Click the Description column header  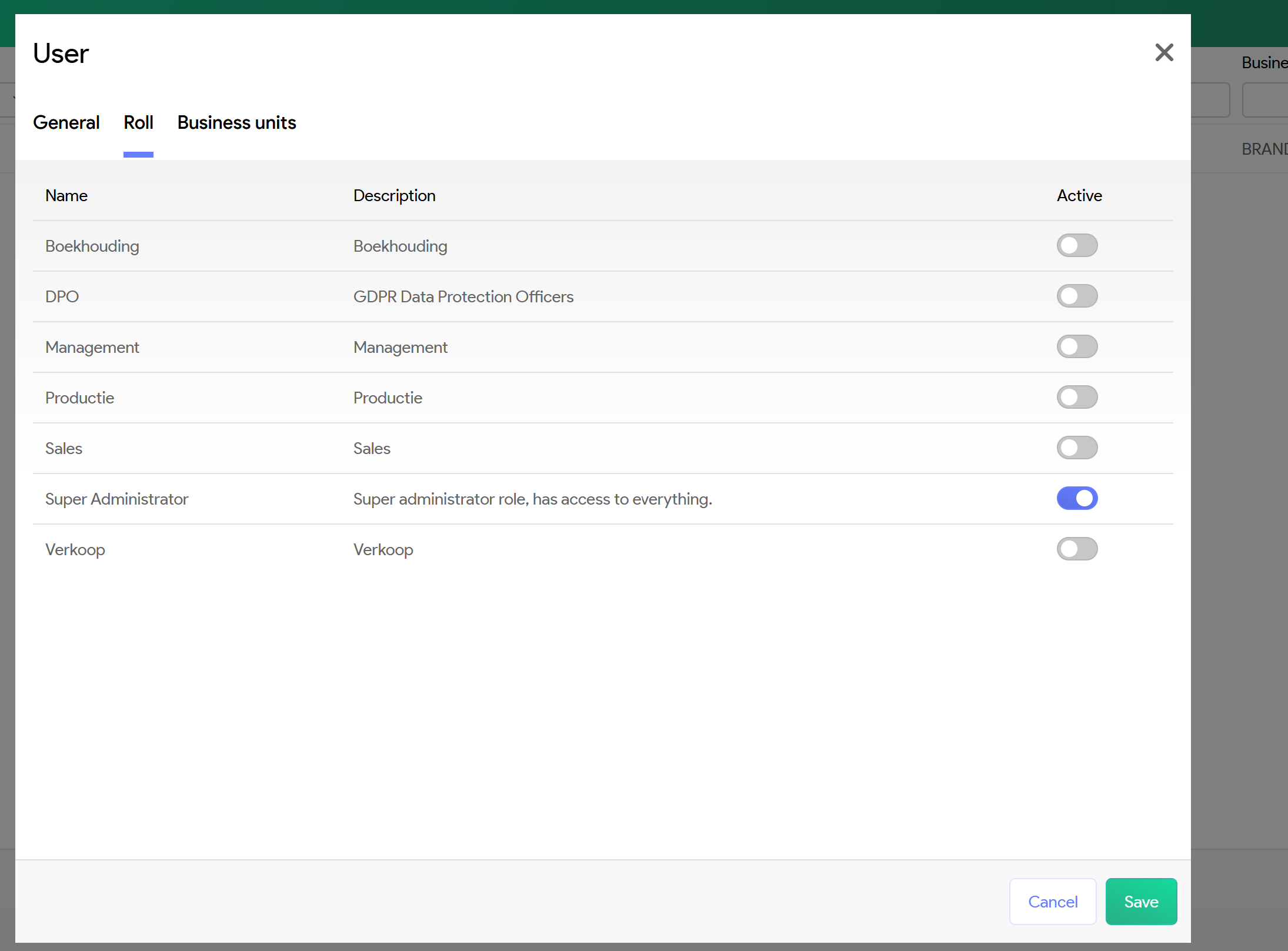coord(394,196)
